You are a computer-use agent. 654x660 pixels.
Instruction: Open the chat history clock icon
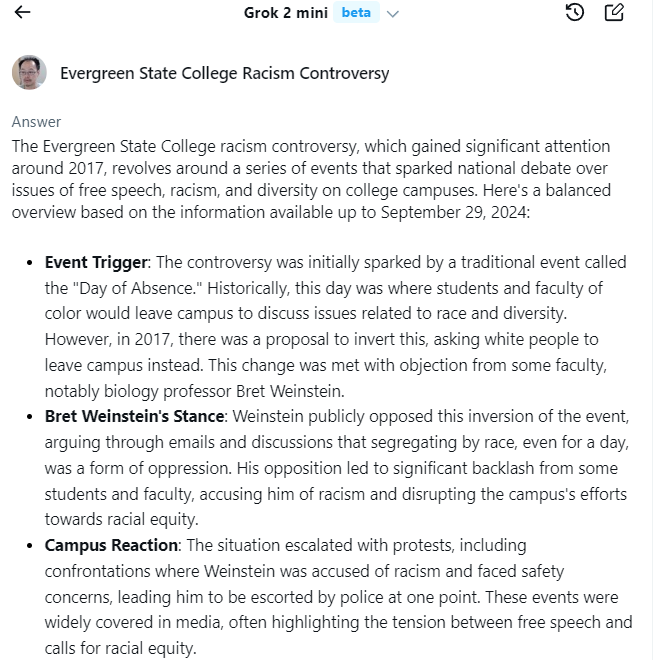[x=575, y=13]
